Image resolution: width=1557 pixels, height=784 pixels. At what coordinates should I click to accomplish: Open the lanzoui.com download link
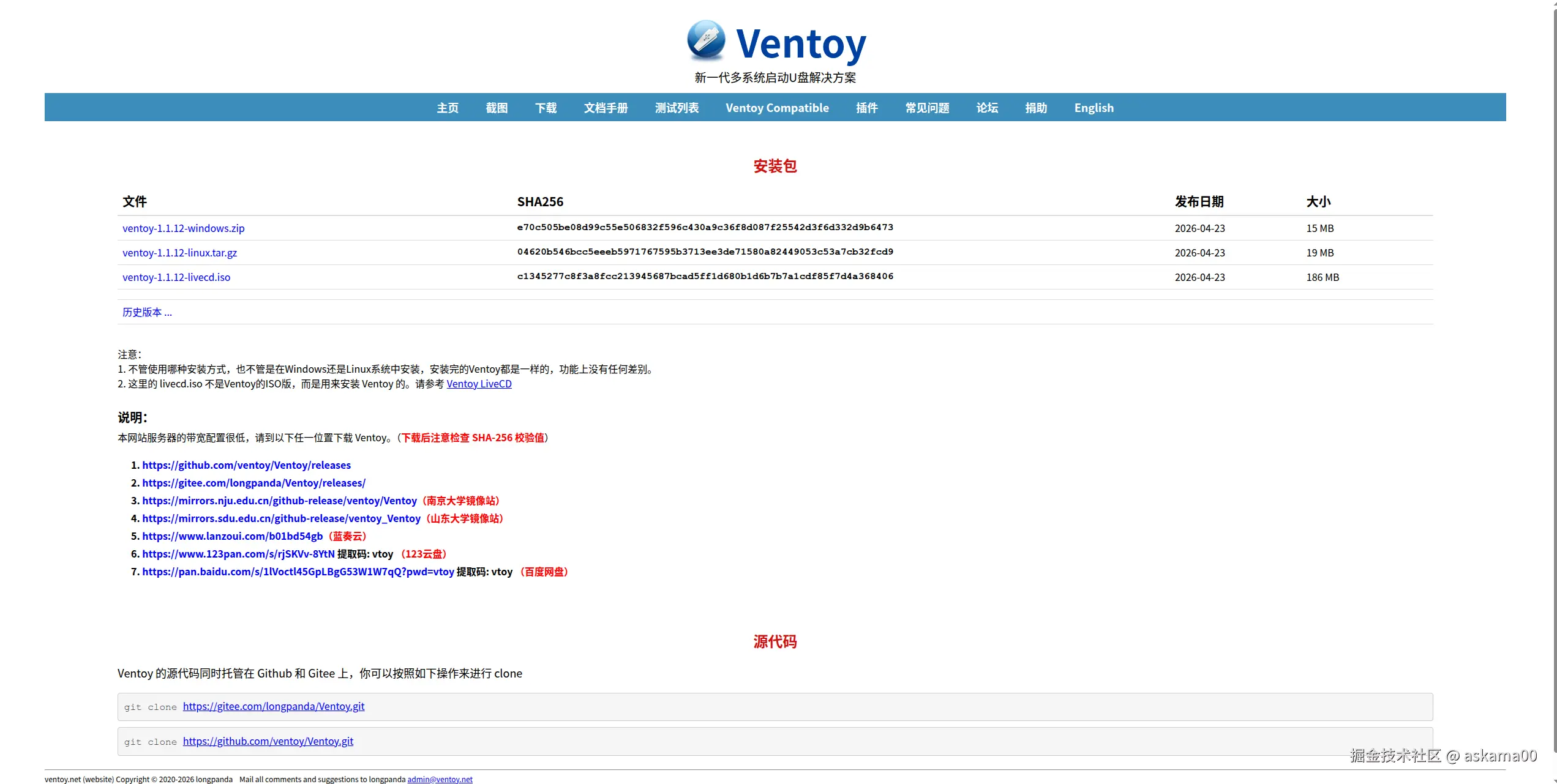232,536
